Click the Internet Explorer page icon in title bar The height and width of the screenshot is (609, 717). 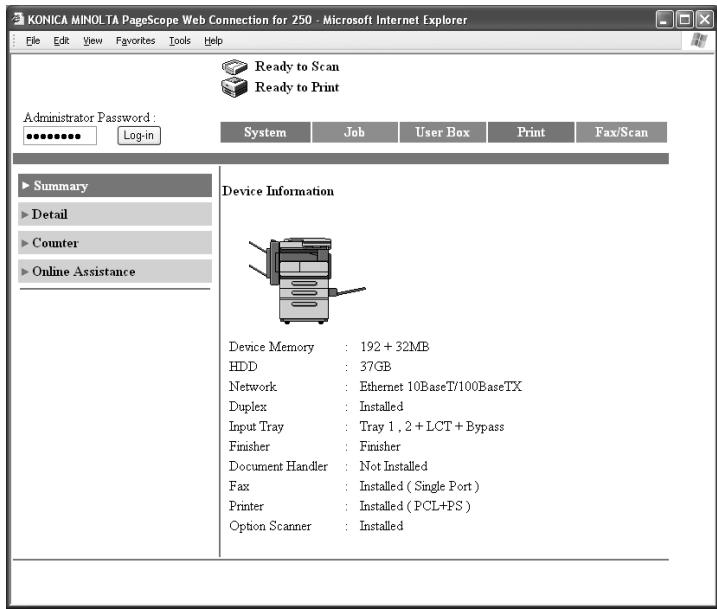point(18,19)
